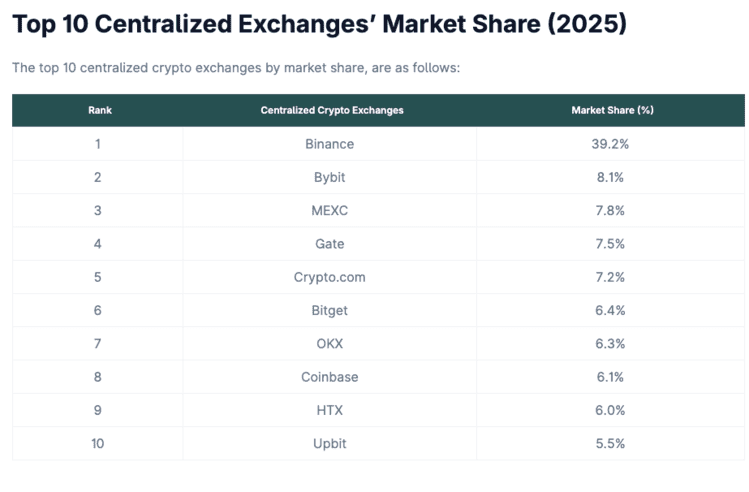Select the Crypto.com table cell
Screen dimensions: 749x492
point(330,277)
